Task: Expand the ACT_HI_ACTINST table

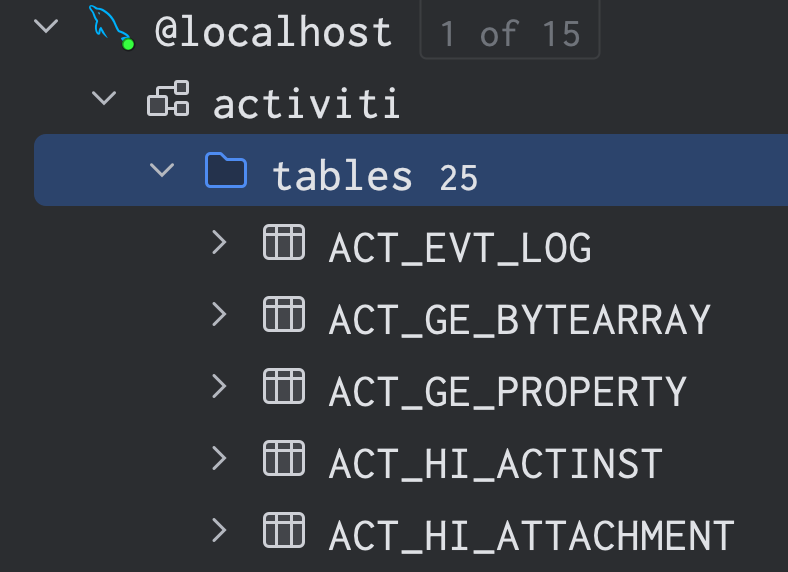Action: tap(219, 458)
